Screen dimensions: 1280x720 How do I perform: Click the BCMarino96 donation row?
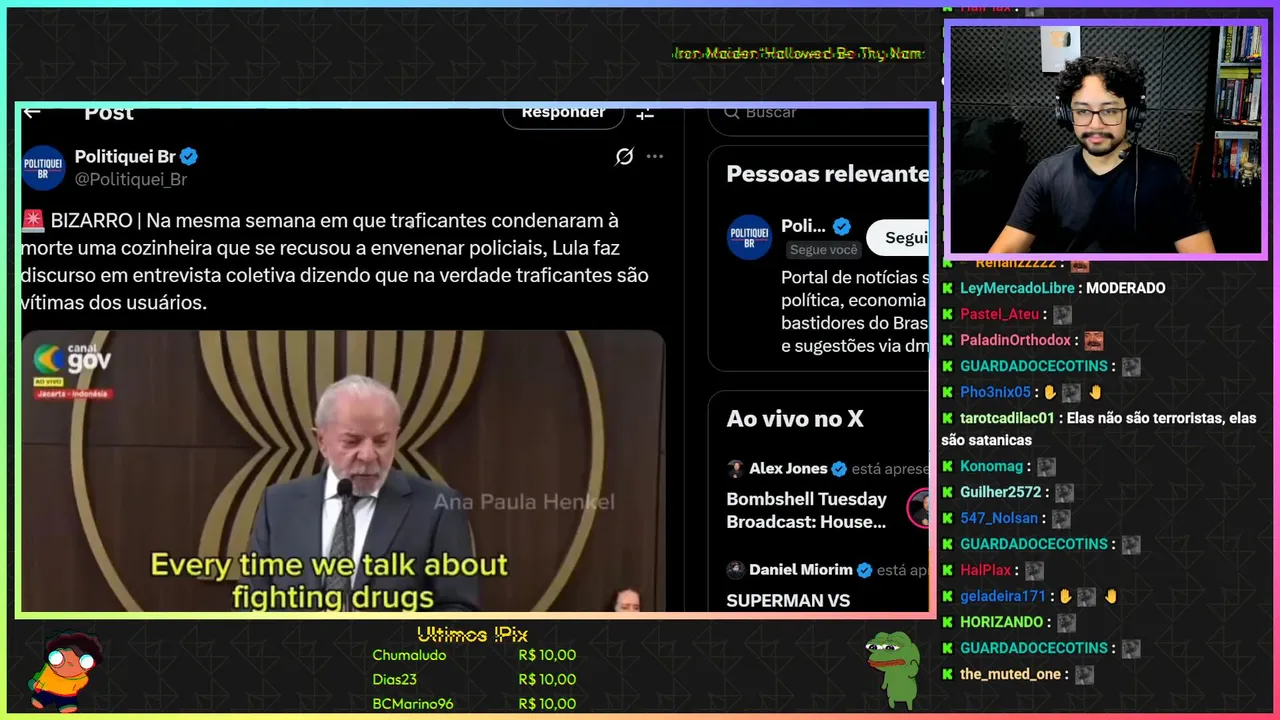point(474,704)
